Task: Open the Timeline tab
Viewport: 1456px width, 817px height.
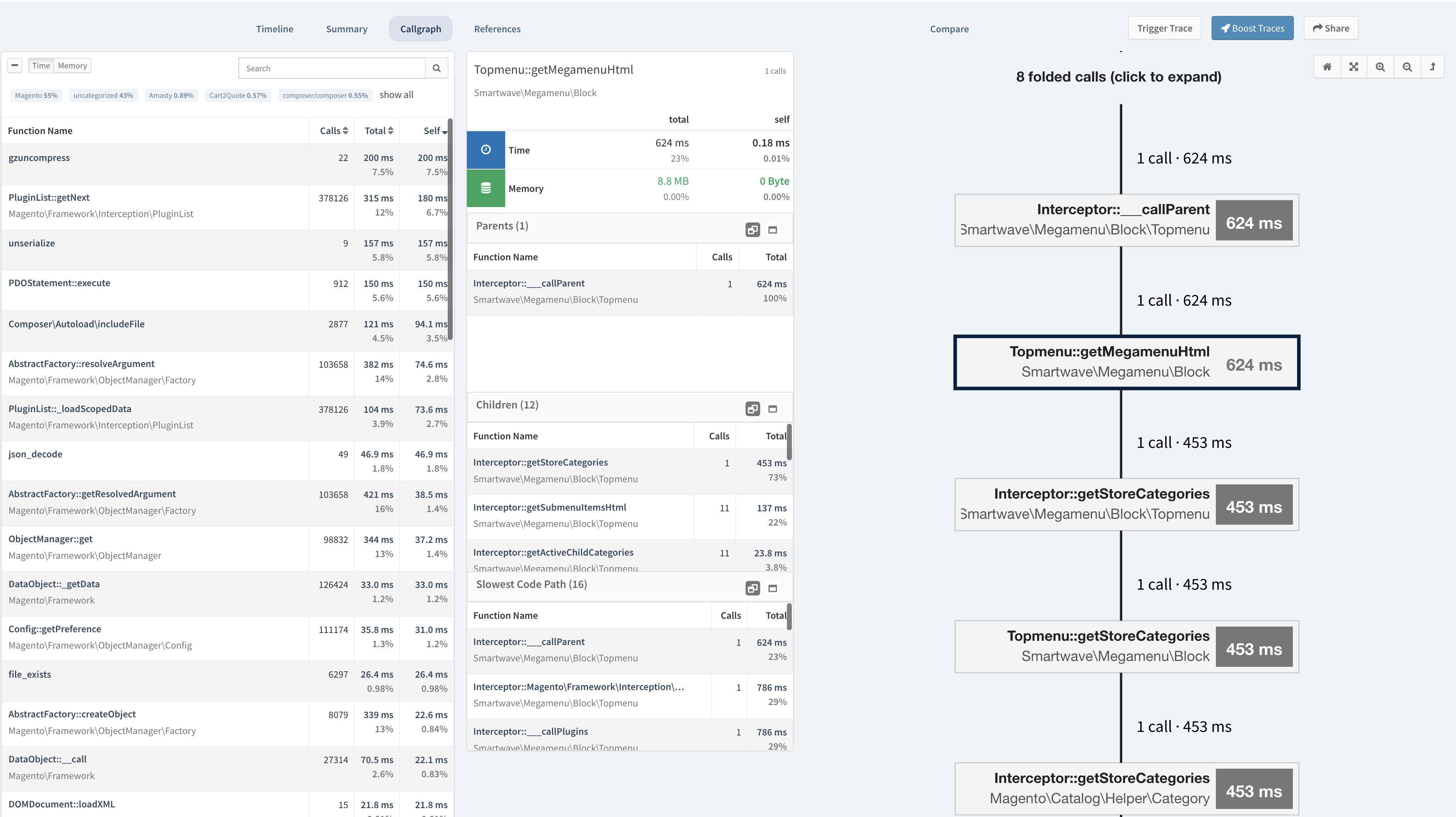Action: pyautogui.click(x=274, y=29)
